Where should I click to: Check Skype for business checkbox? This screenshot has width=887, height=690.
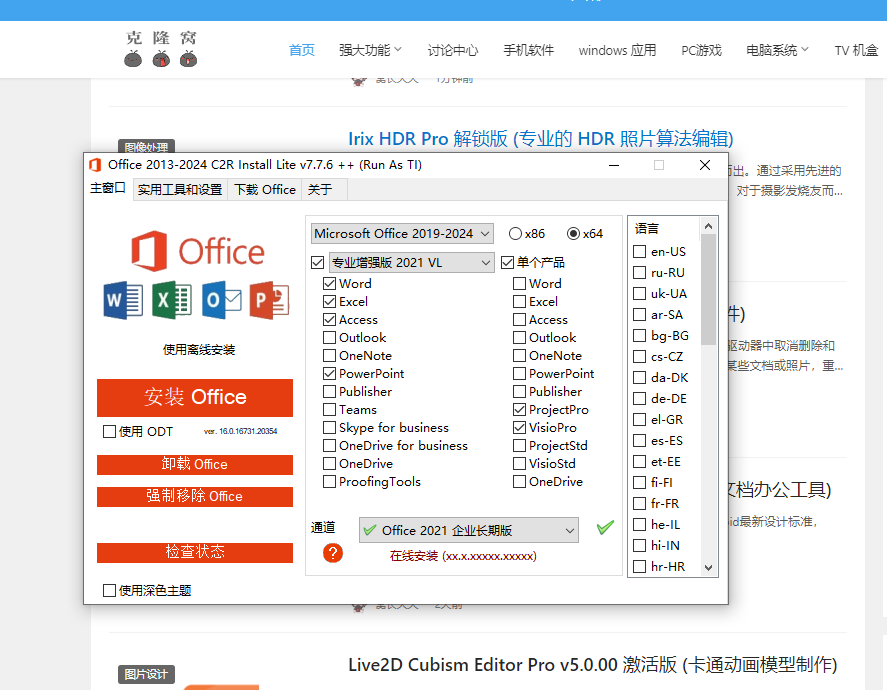(x=329, y=428)
